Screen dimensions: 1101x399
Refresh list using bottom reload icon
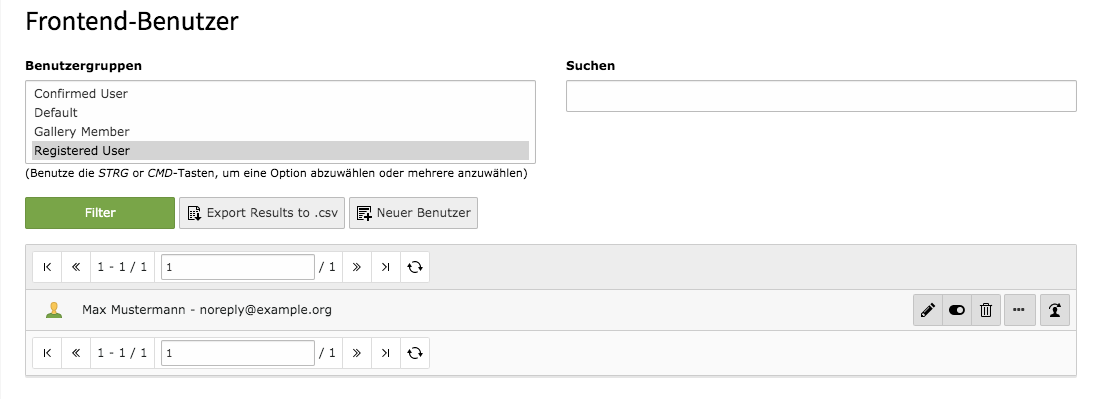pyautogui.click(x=415, y=353)
